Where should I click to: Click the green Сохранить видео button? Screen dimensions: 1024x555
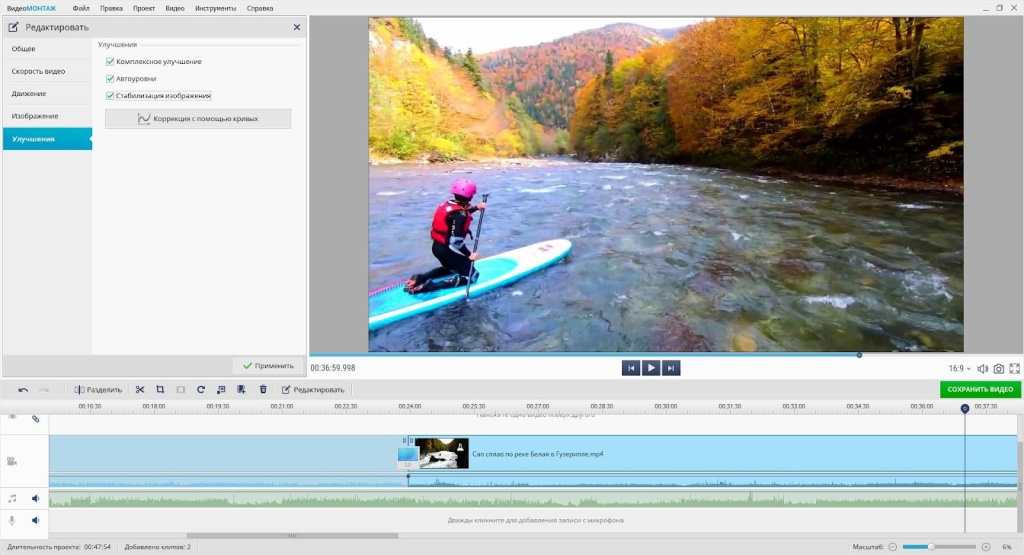tap(980, 389)
